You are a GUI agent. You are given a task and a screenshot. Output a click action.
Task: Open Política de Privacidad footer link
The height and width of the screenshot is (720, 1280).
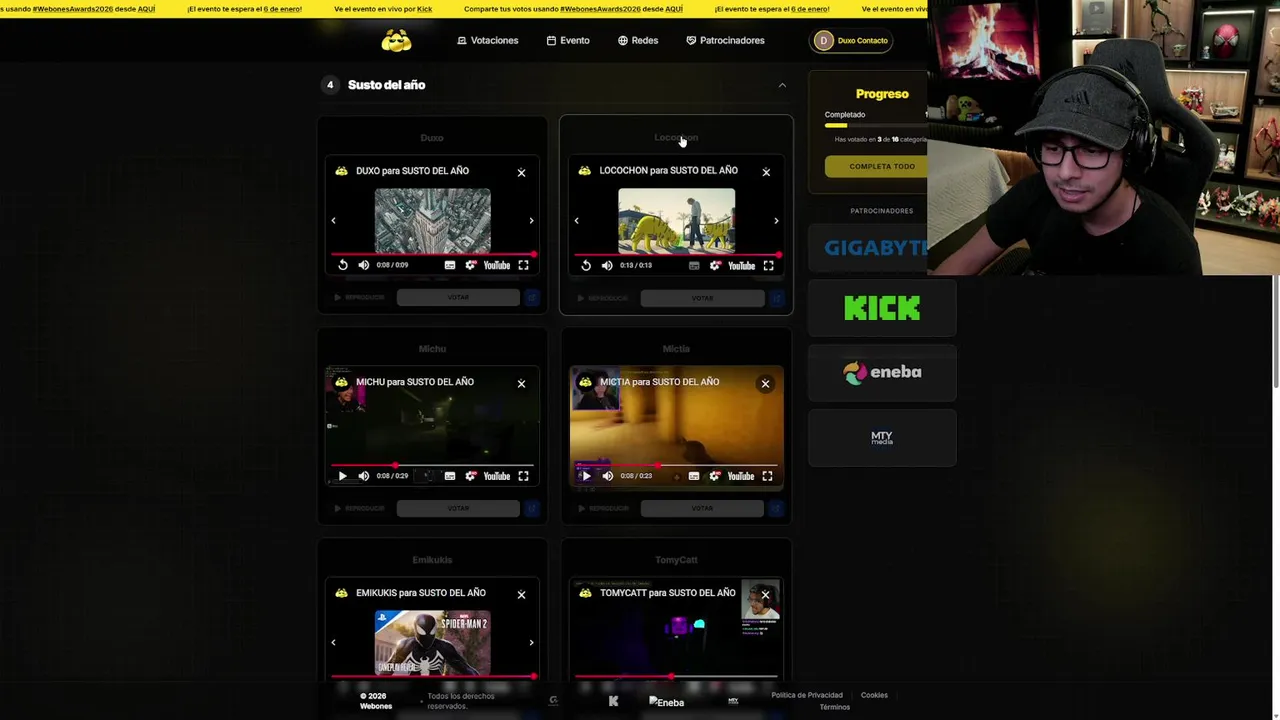(807, 695)
